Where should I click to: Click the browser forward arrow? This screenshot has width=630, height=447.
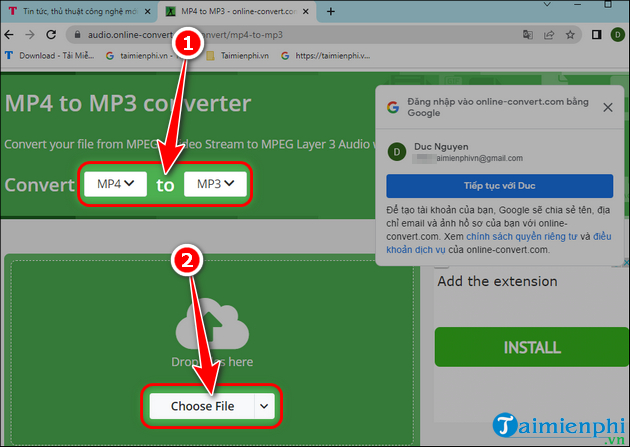tap(30, 35)
